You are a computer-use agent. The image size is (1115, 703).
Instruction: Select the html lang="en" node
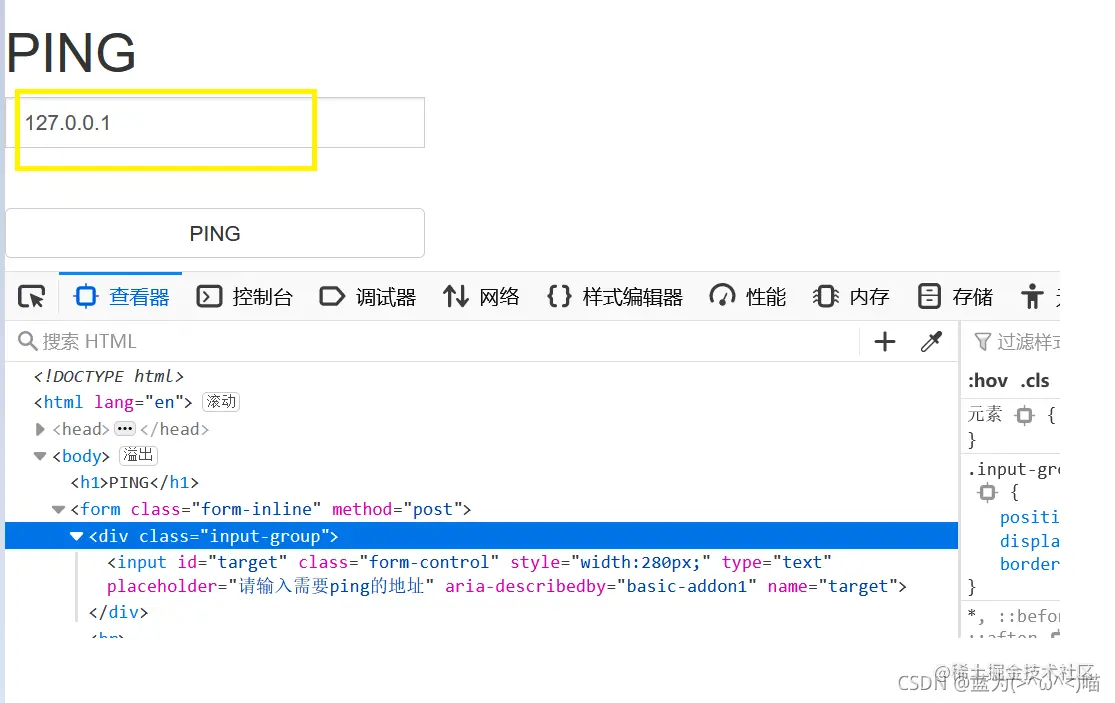pyautogui.click(x=113, y=402)
